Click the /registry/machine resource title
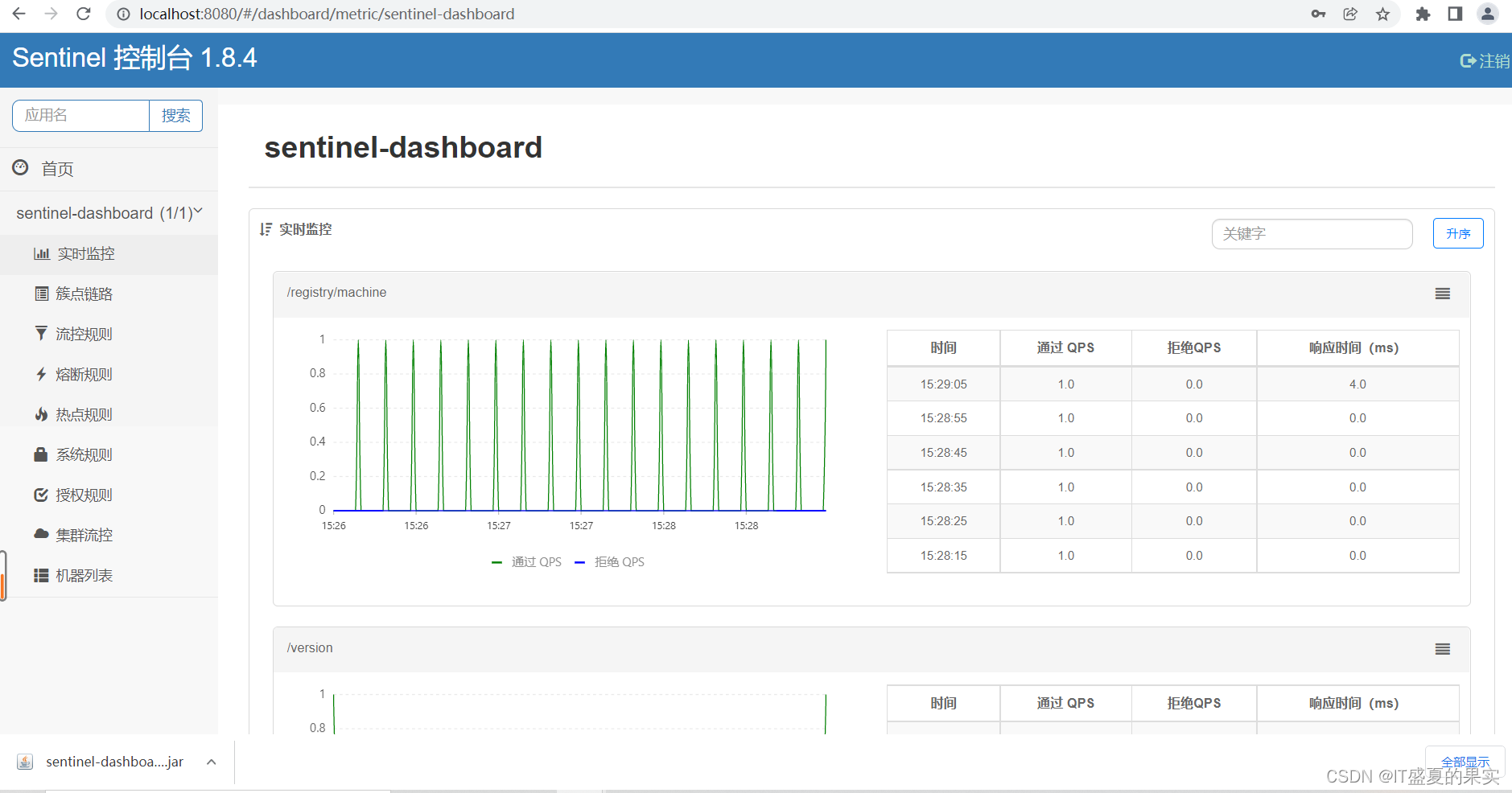This screenshot has height=793, width=1512. pos(336,293)
